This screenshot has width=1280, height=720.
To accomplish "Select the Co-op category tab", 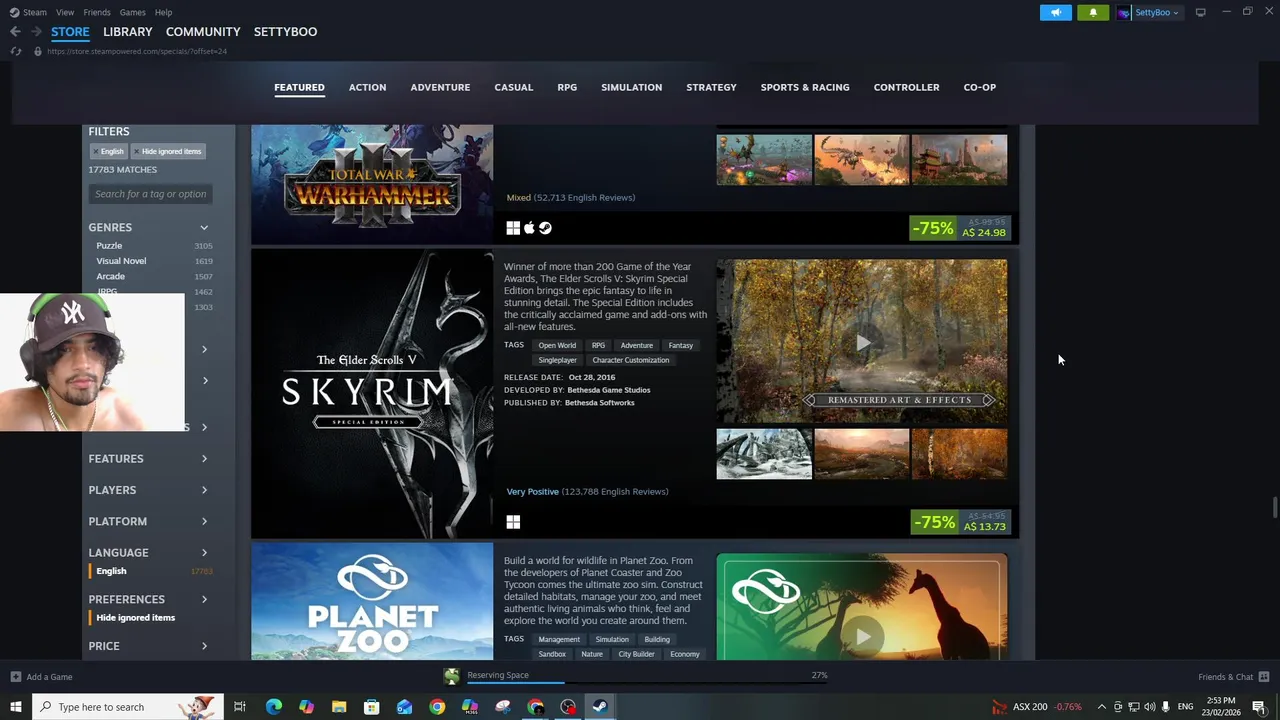I will [x=980, y=87].
